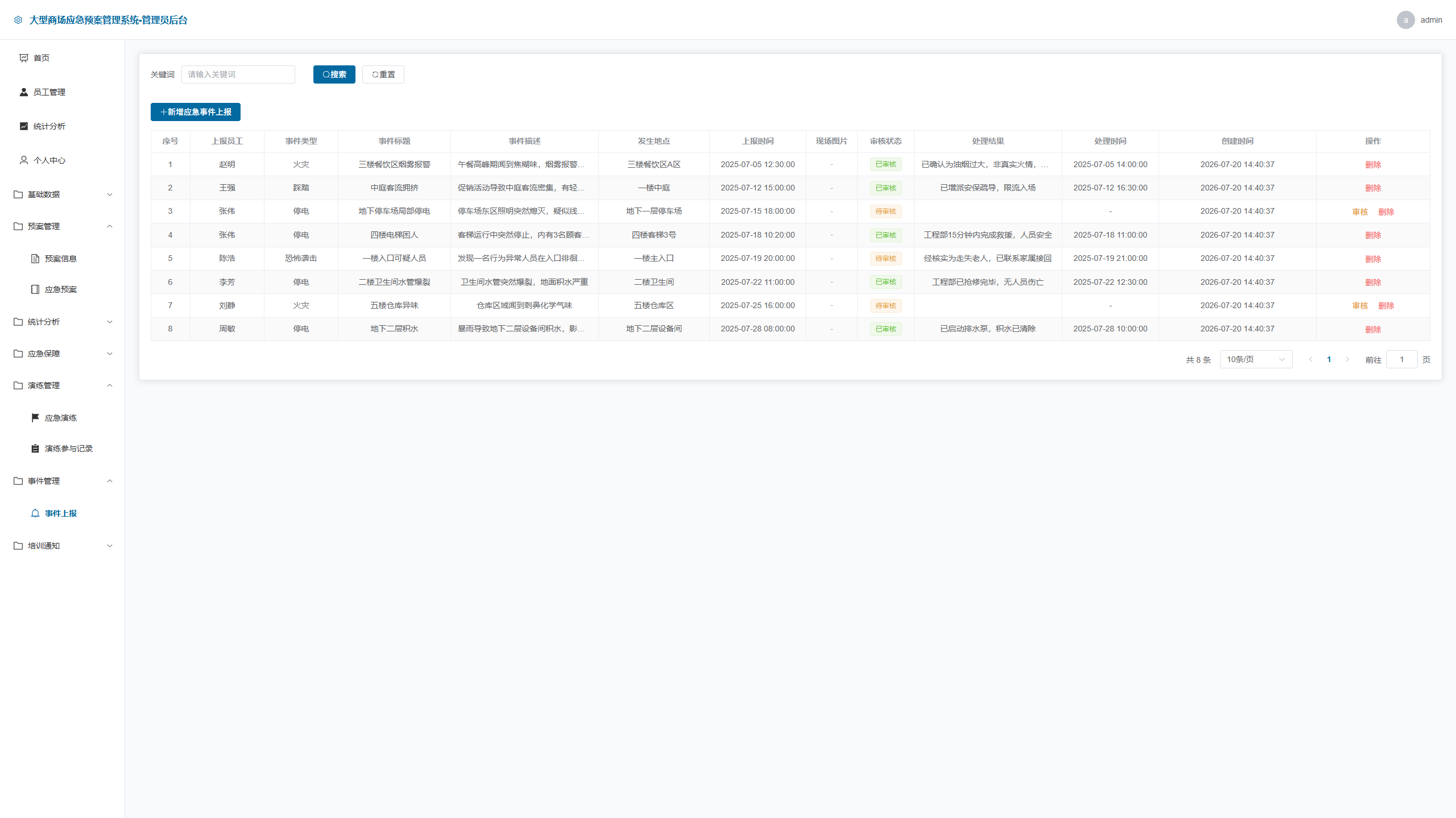Click the 预案信息 document icon
Viewport: 1456px width, 818px height.
pyautogui.click(x=35, y=259)
